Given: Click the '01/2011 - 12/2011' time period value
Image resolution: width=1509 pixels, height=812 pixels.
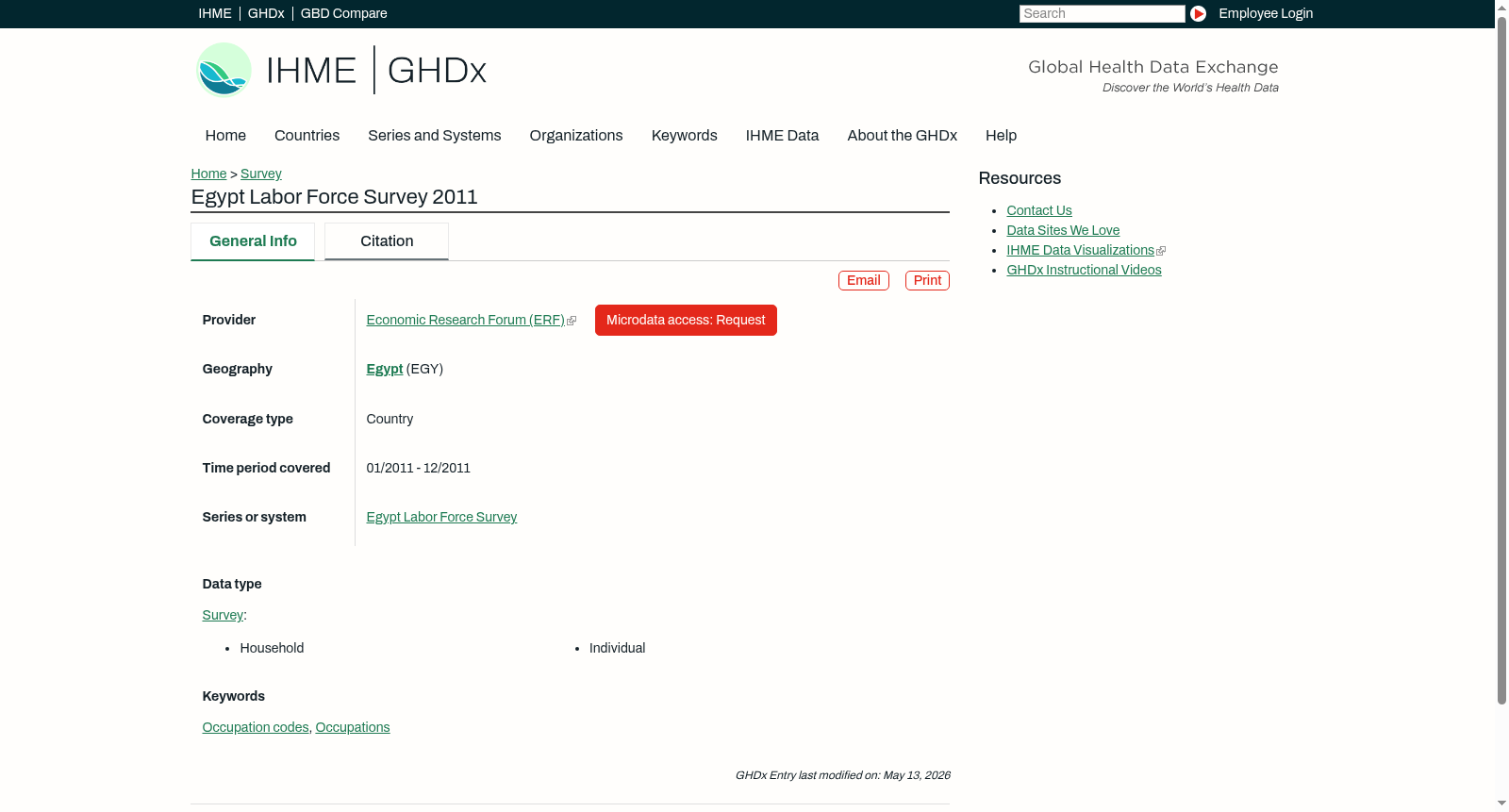Looking at the screenshot, I should [x=418, y=468].
